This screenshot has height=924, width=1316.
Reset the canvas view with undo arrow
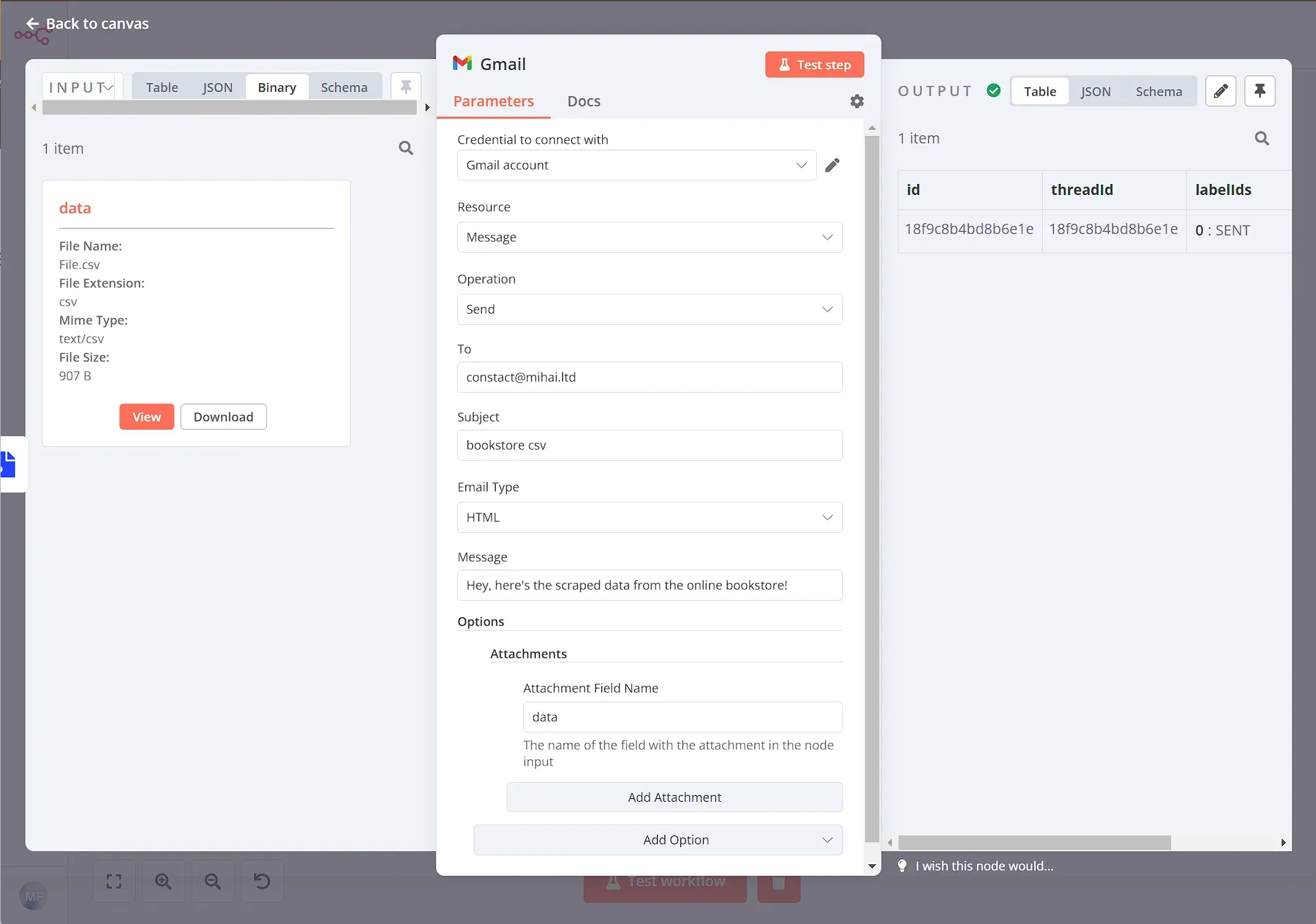[262, 882]
